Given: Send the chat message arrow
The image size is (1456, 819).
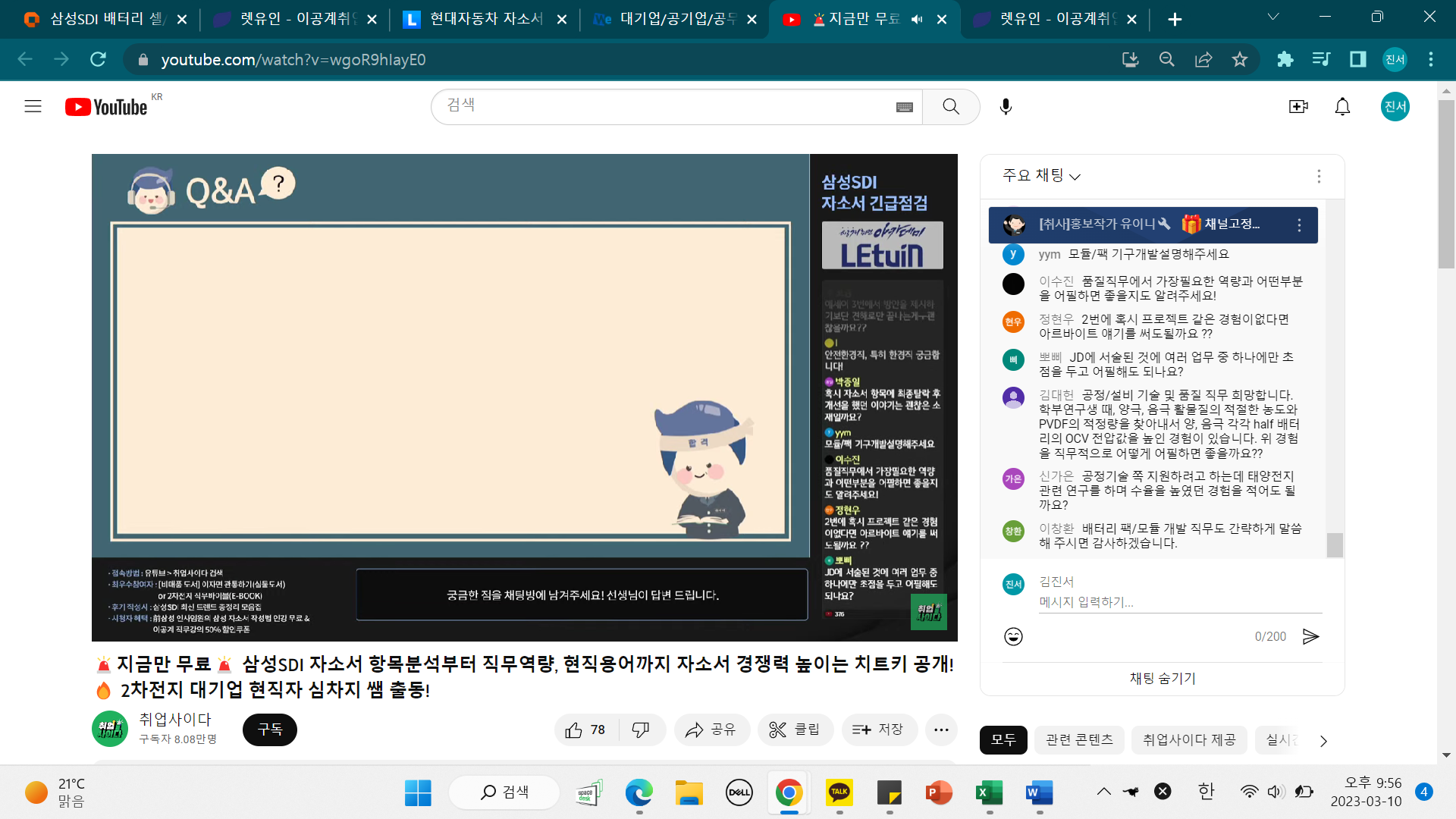Looking at the screenshot, I should (1310, 636).
